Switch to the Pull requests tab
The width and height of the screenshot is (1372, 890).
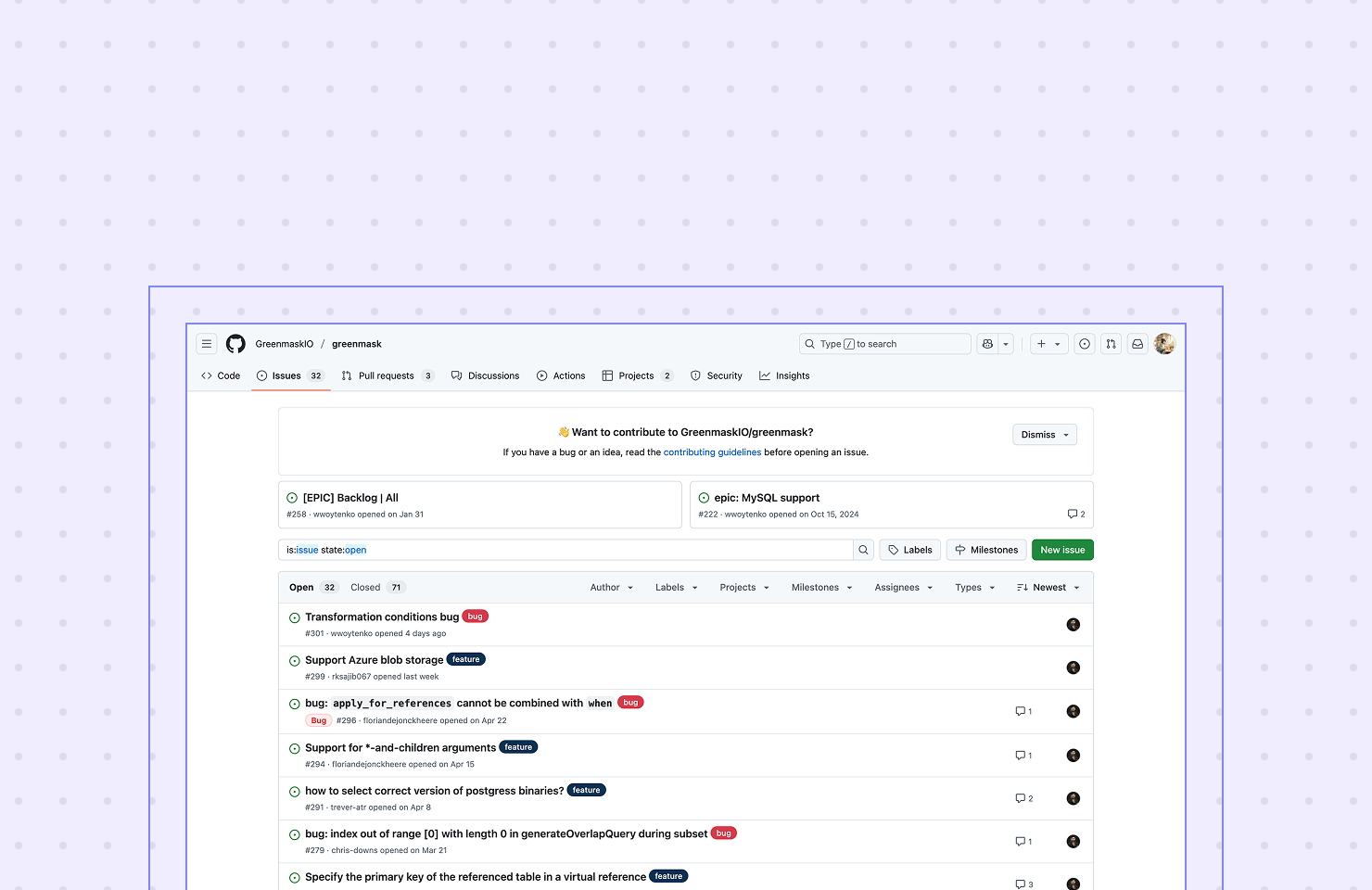tap(387, 375)
